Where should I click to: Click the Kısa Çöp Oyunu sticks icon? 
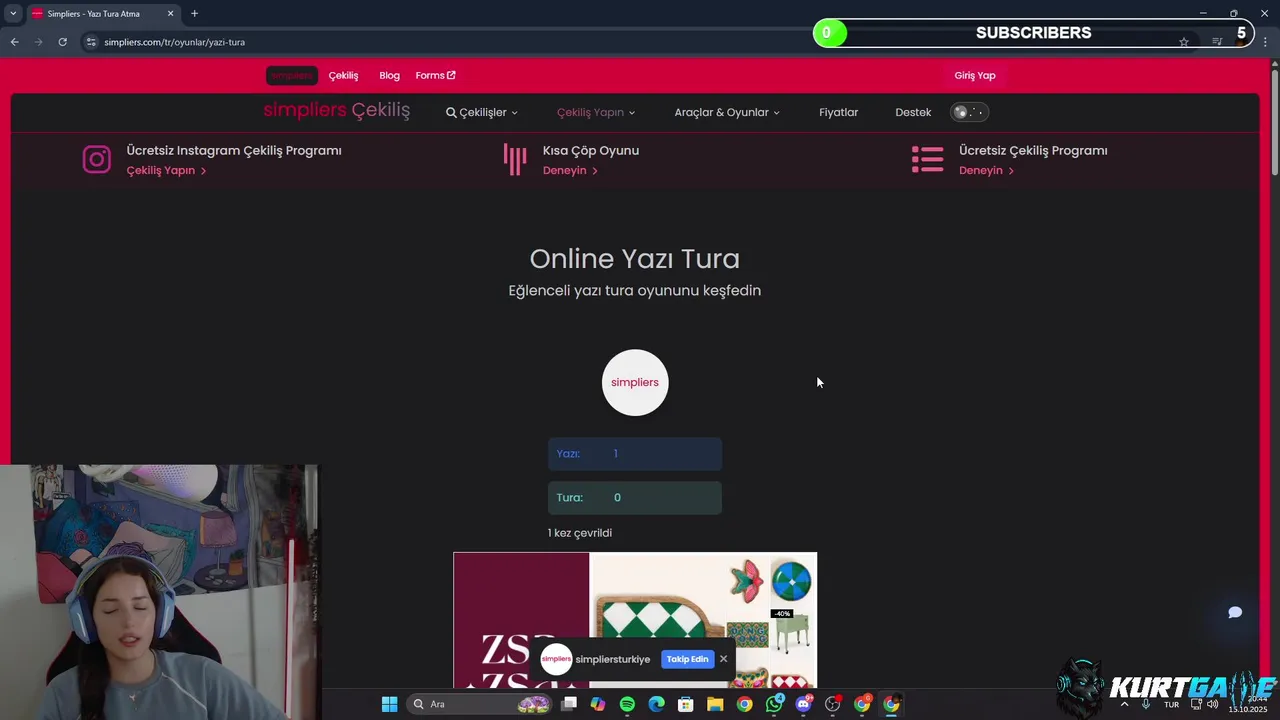pos(515,160)
